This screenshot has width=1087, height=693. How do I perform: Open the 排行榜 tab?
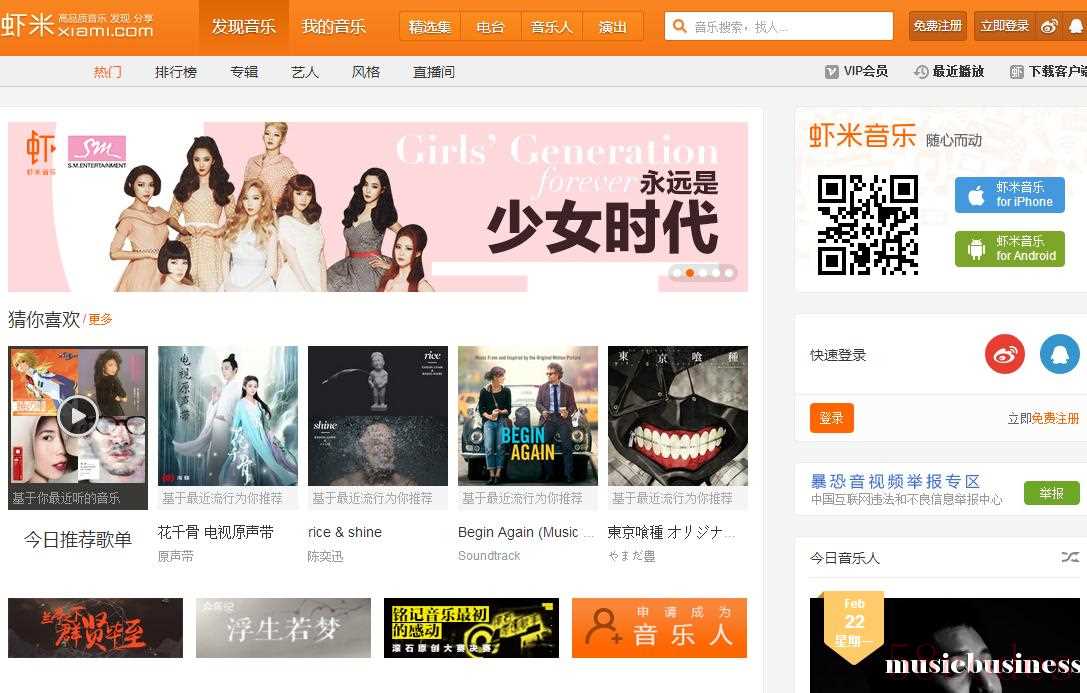[175, 72]
